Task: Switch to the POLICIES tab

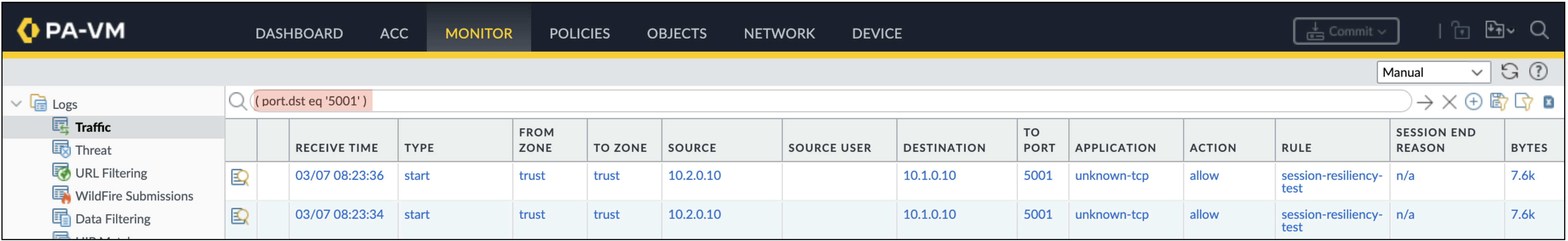Action: click(x=579, y=34)
